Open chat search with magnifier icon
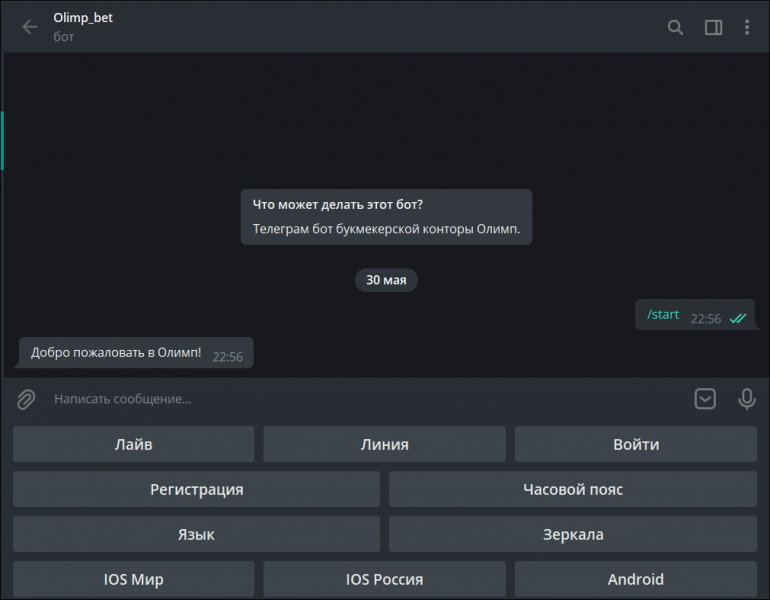This screenshot has width=770, height=600. 675,27
